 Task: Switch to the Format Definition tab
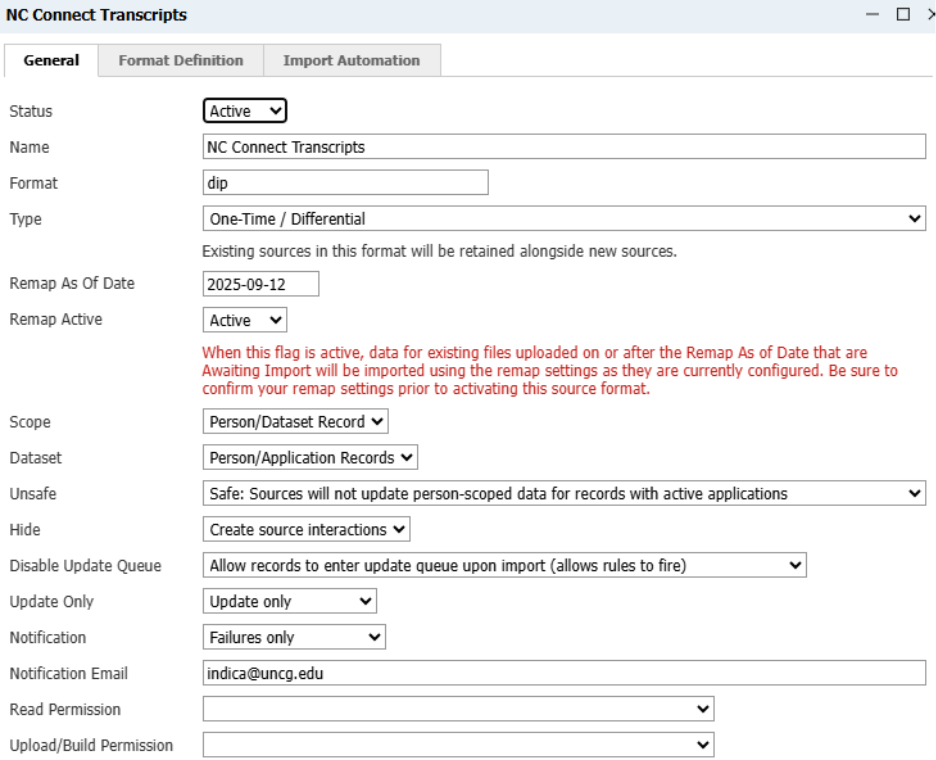click(x=181, y=60)
